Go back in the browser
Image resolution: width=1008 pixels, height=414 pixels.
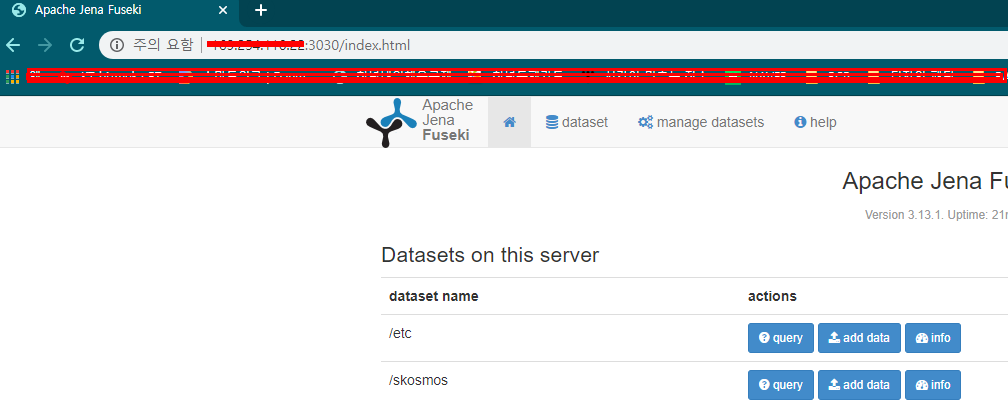[14, 45]
